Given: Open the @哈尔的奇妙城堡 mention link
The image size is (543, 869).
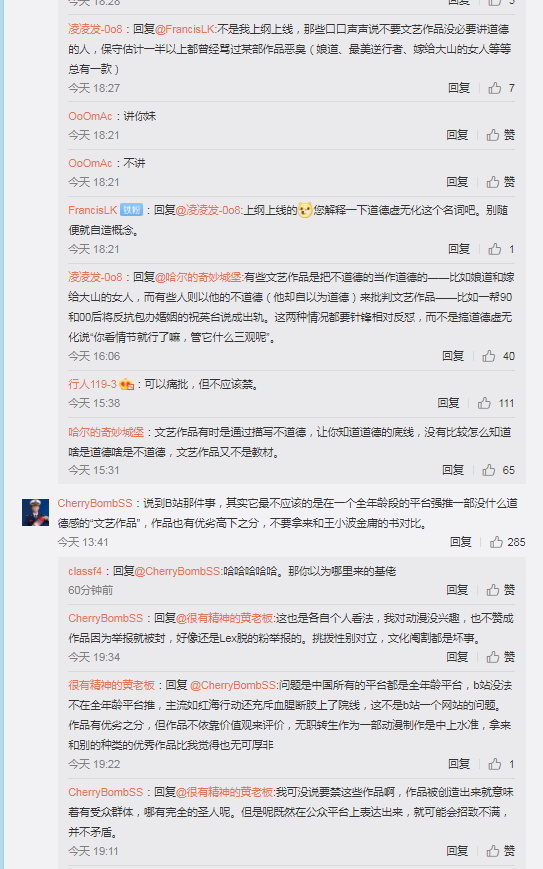Looking at the screenshot, I should [x=199, y=277].
